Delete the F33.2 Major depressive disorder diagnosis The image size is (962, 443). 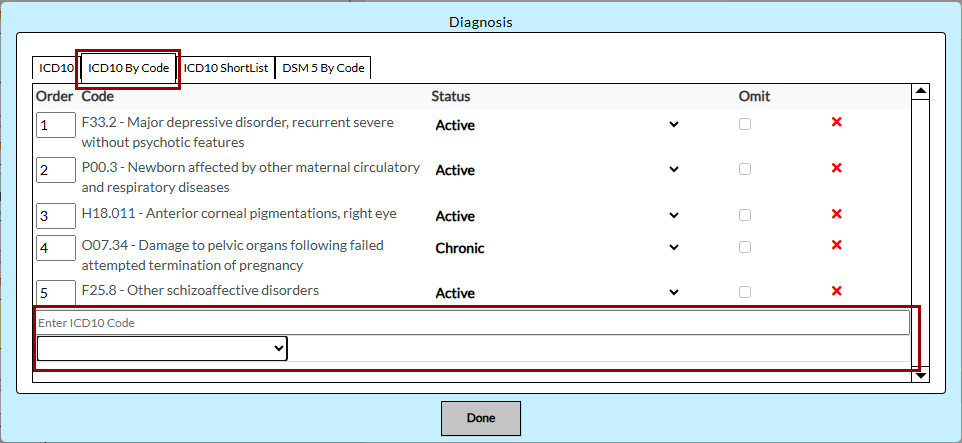837,122
